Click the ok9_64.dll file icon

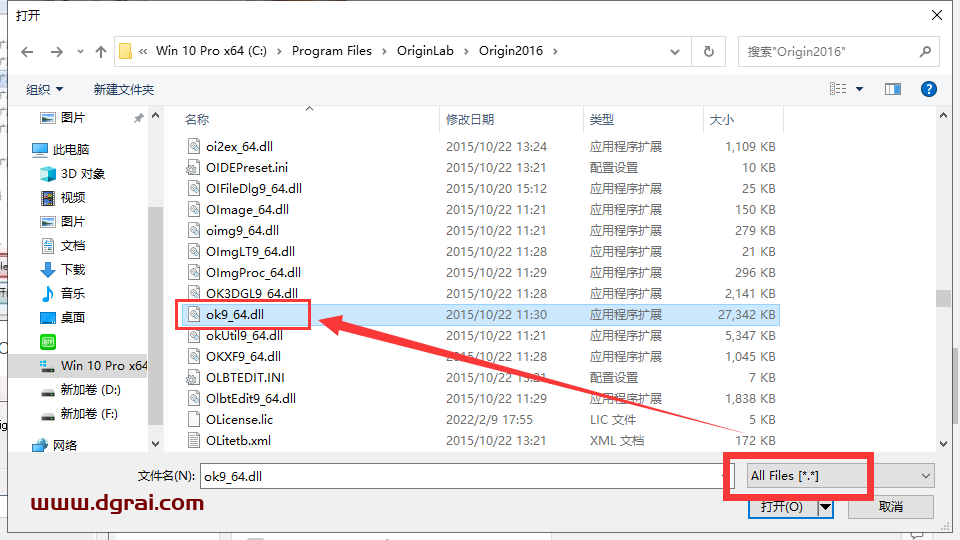194,315
